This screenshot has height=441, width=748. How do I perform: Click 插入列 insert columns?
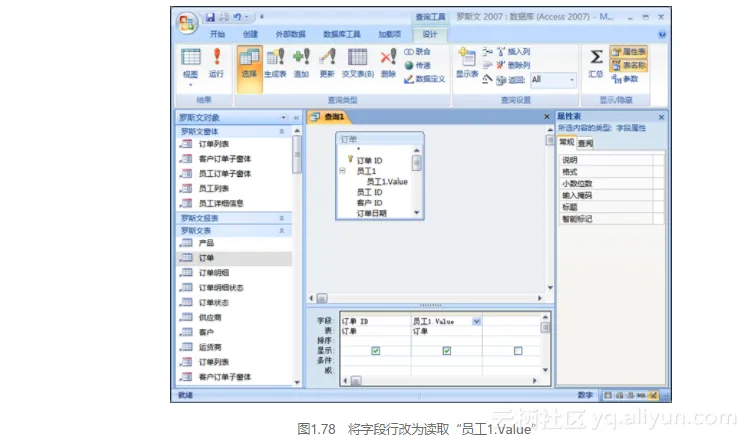pyautogui.click(x=513, y=52)
